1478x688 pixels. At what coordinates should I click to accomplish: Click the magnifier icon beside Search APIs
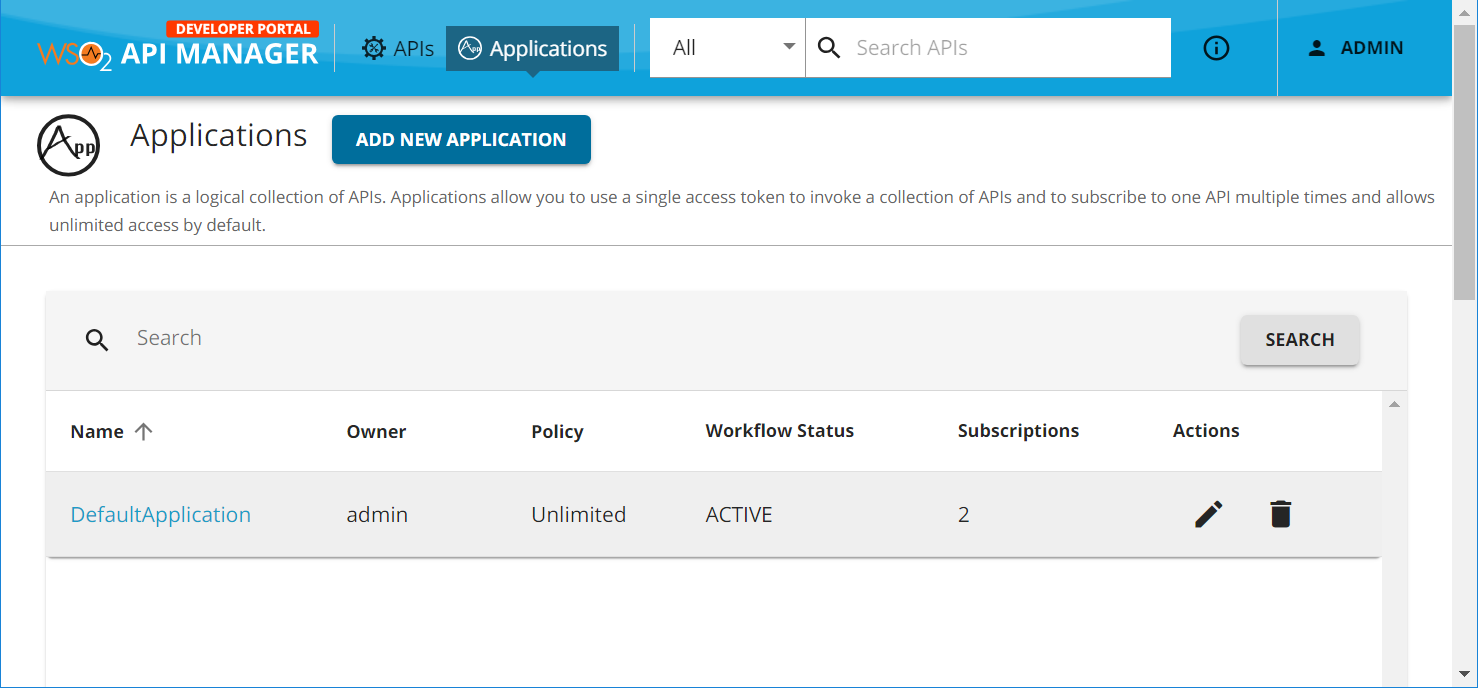[829, 48]
